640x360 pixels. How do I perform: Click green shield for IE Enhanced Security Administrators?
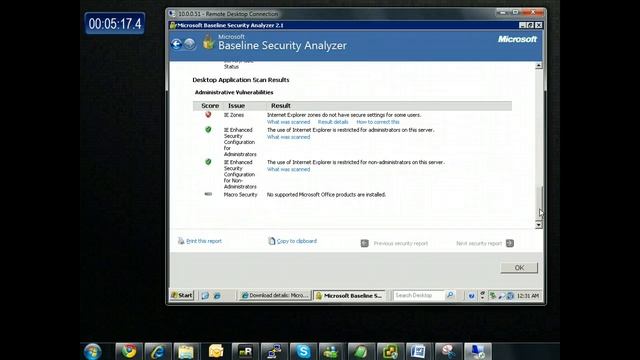click(x=208, y=129)
